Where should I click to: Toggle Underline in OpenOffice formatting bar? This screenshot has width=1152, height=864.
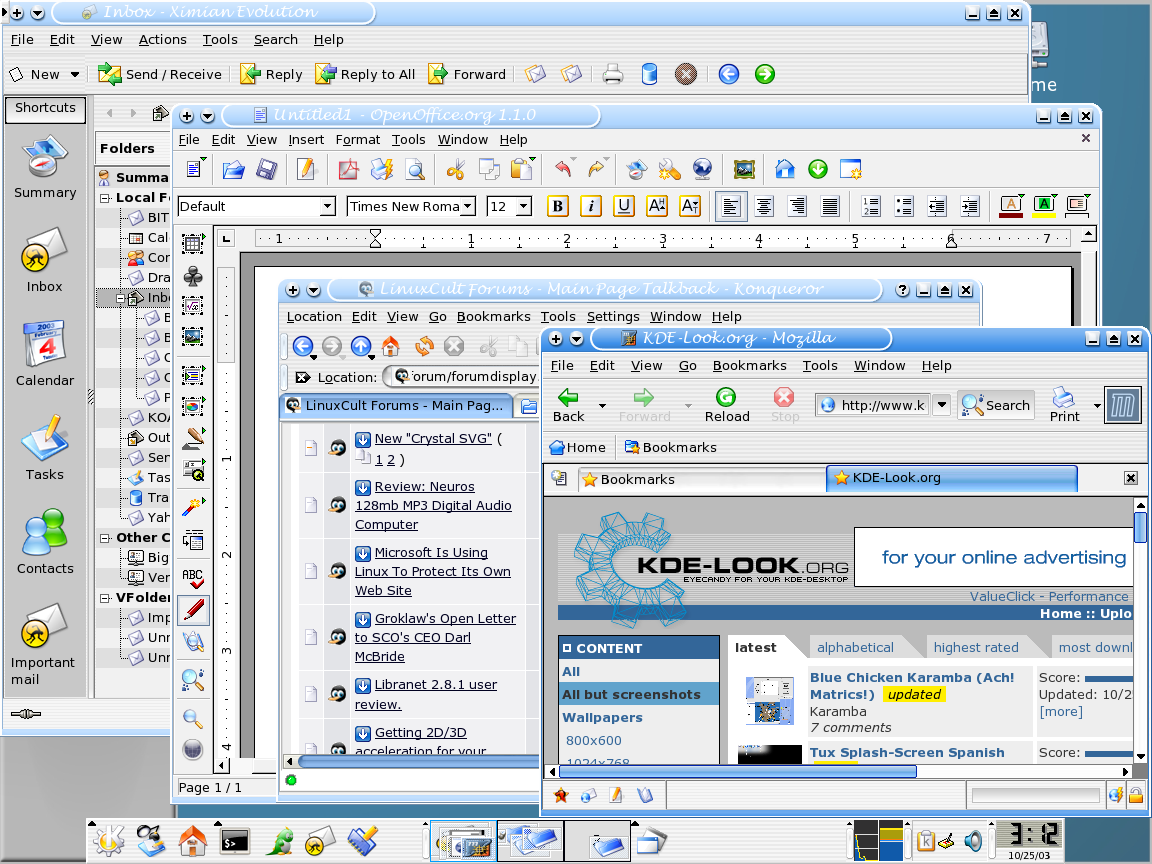(624, 206)
